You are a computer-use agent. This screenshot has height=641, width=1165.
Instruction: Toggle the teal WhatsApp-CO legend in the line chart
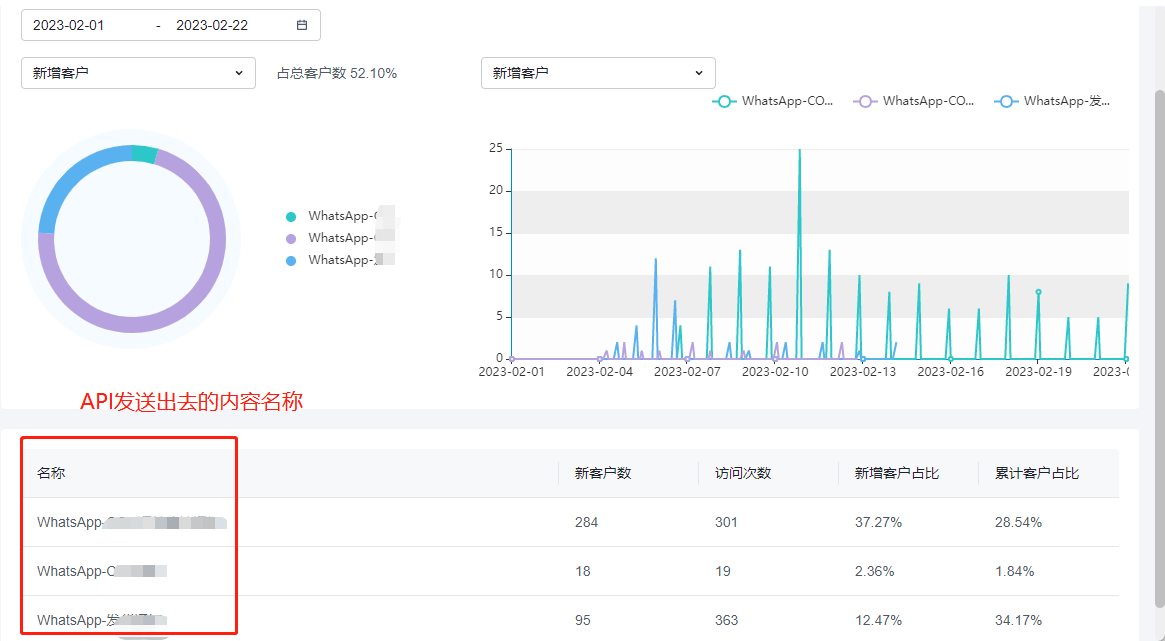click(x=773, y=102)
